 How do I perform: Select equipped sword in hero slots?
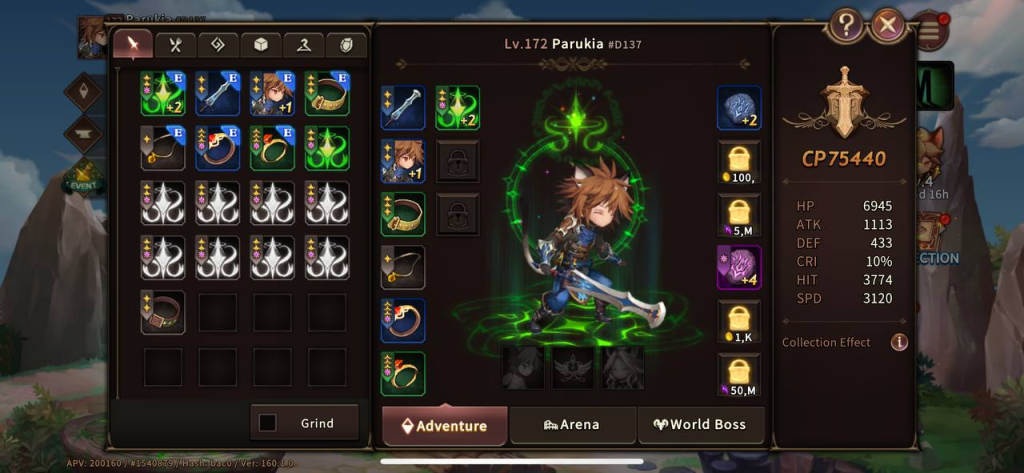click(x=403, y=107)
